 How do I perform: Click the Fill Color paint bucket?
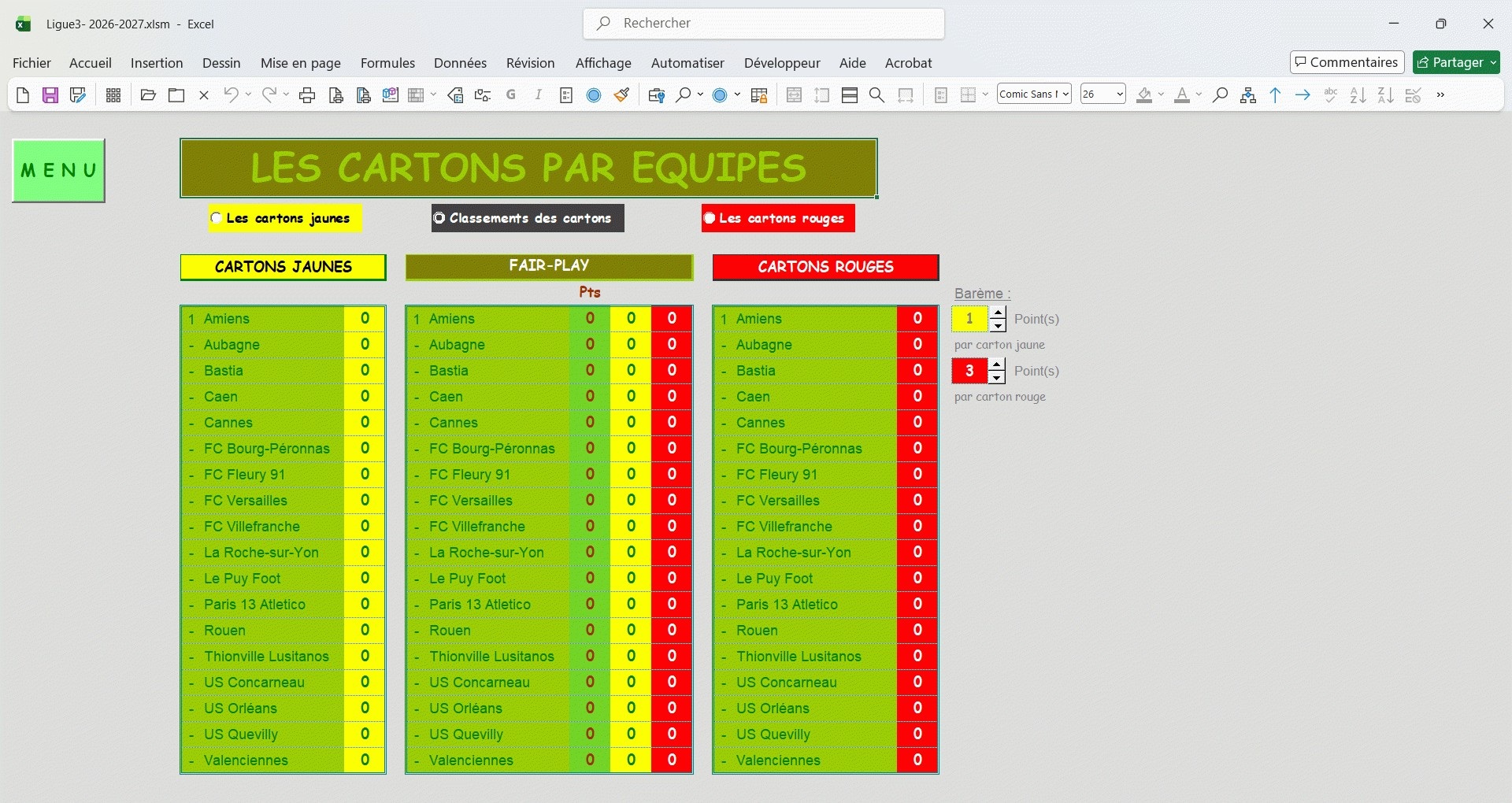click(x=1145, y=95)
